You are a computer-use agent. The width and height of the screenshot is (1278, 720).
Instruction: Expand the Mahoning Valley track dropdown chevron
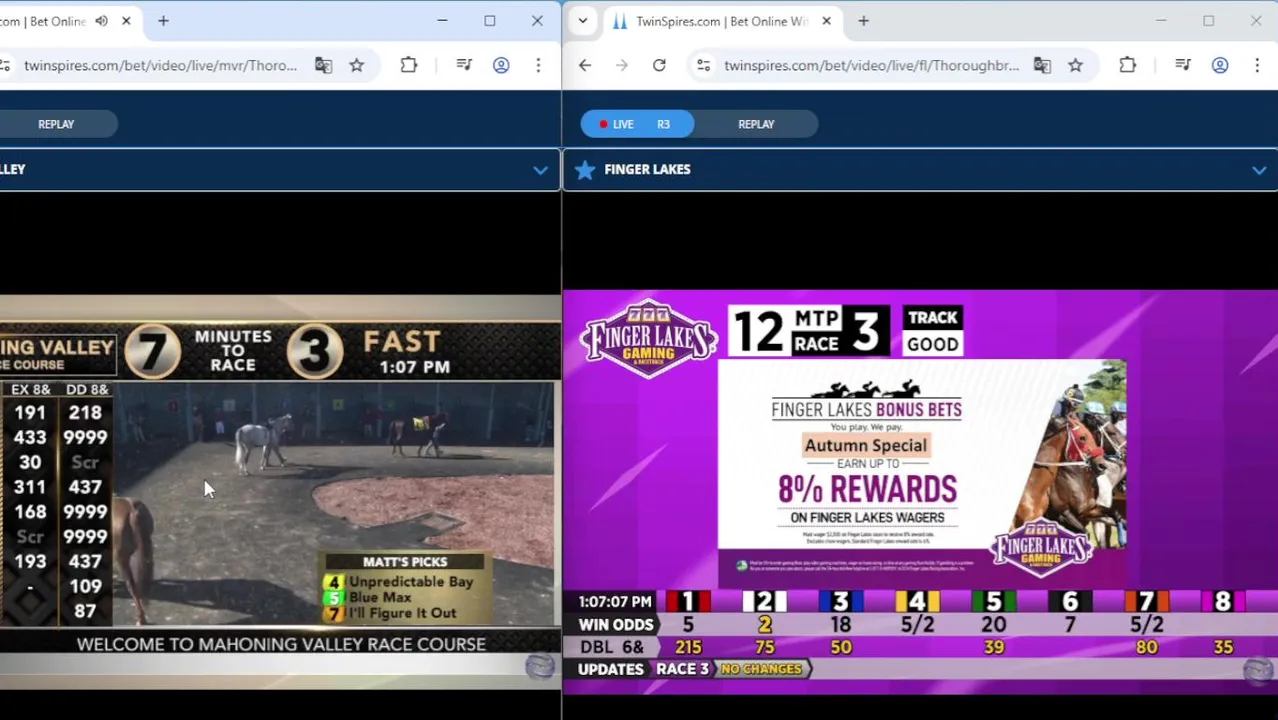pyautogui.click(x=540, y=170)
